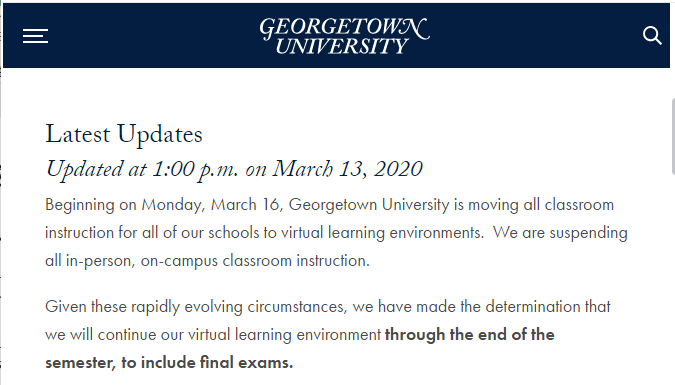
Task: Click bold text 'through the end of the'
Action: (470, 335)
